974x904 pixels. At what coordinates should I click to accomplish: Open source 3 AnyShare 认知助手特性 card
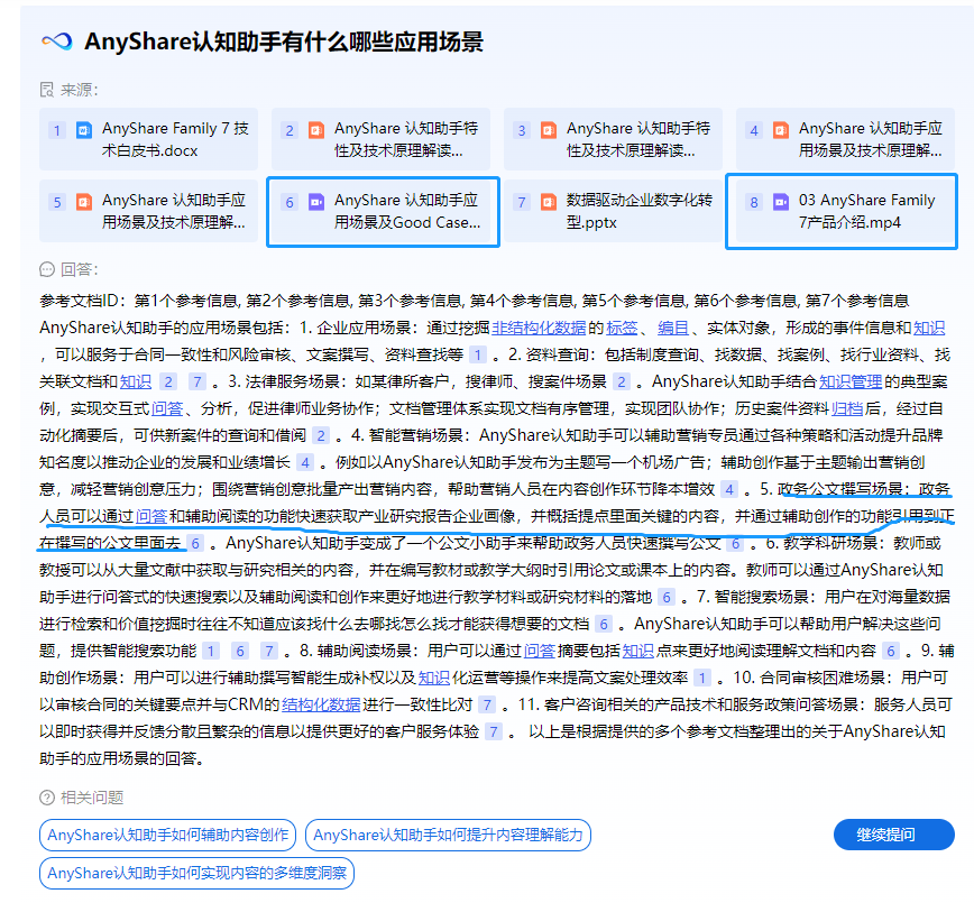tap(615, 139)
